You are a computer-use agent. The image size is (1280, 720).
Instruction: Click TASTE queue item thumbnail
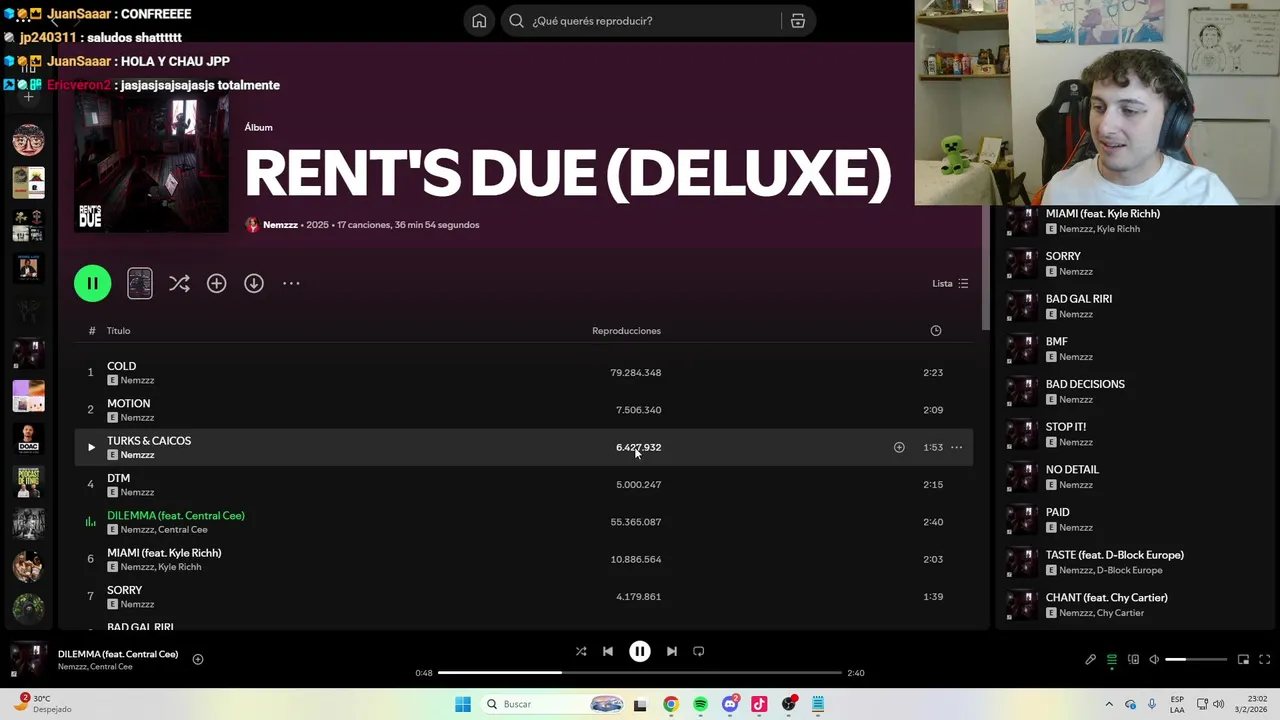point(1021,562)
